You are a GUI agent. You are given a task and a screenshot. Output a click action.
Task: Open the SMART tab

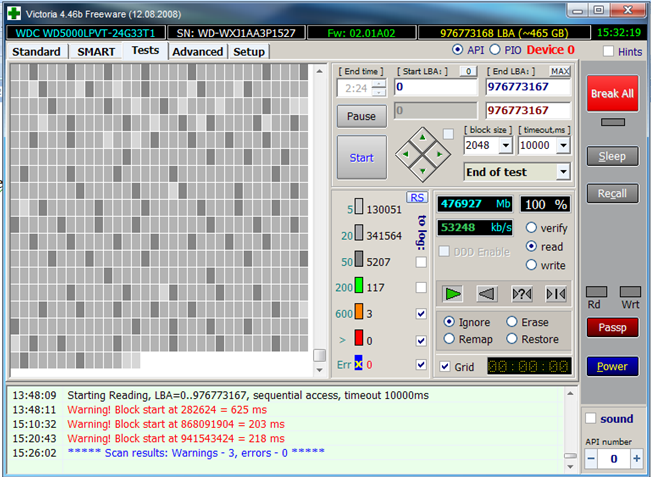click(x=96, y=52)
